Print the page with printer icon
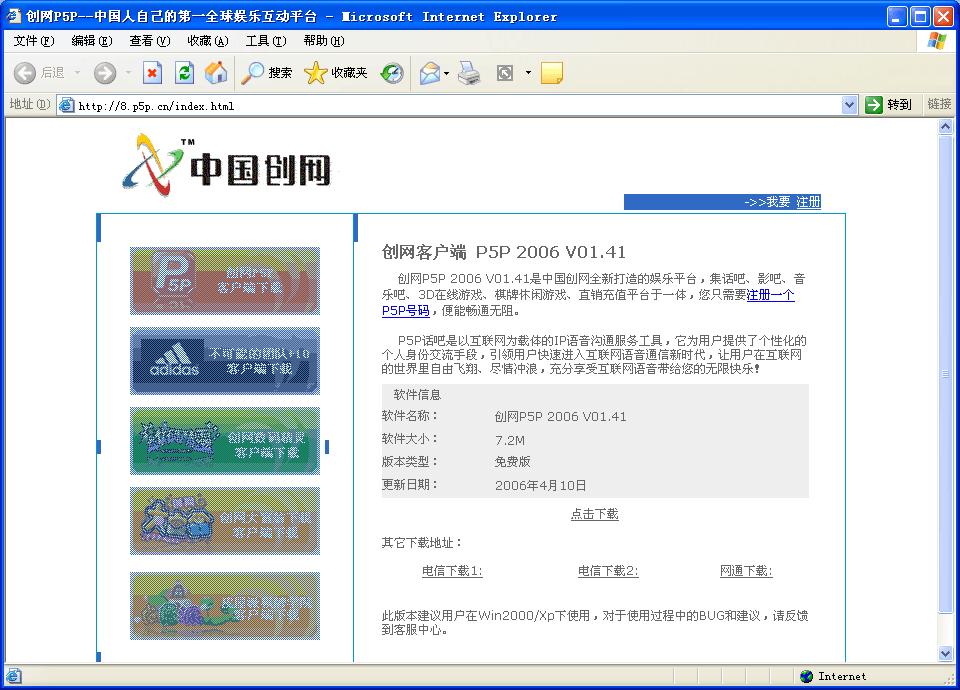Image resolution: width=960 pixels, height=690 pixels. (x=470, y=73)
